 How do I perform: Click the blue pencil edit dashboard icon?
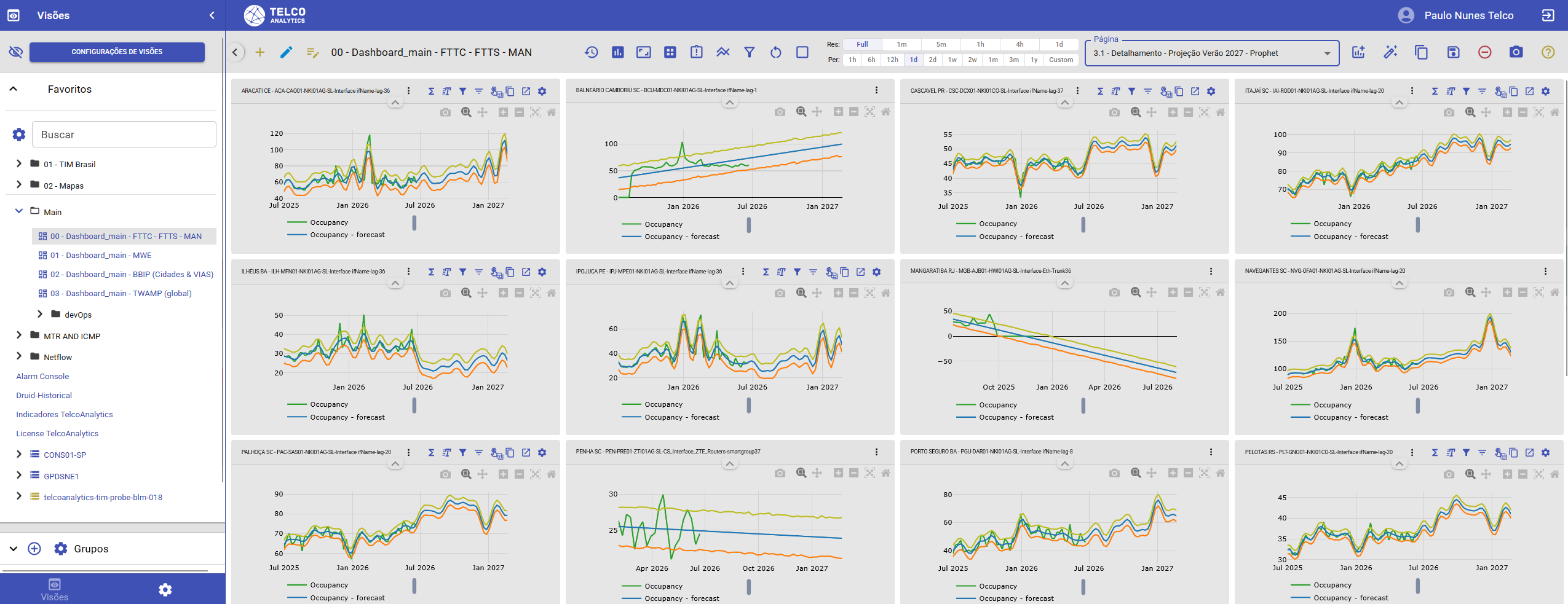coord(286,52)
